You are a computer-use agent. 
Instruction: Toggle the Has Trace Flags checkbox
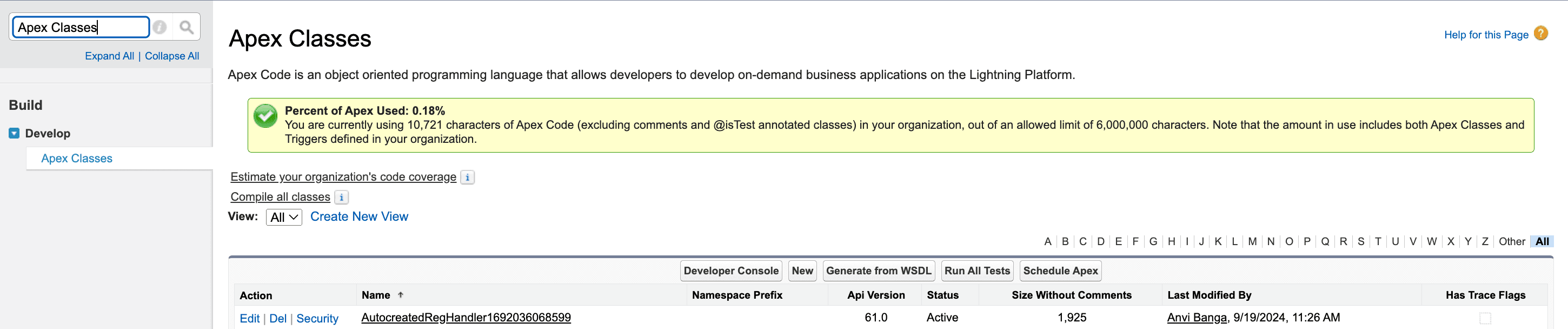click(x=1485, y=318)
